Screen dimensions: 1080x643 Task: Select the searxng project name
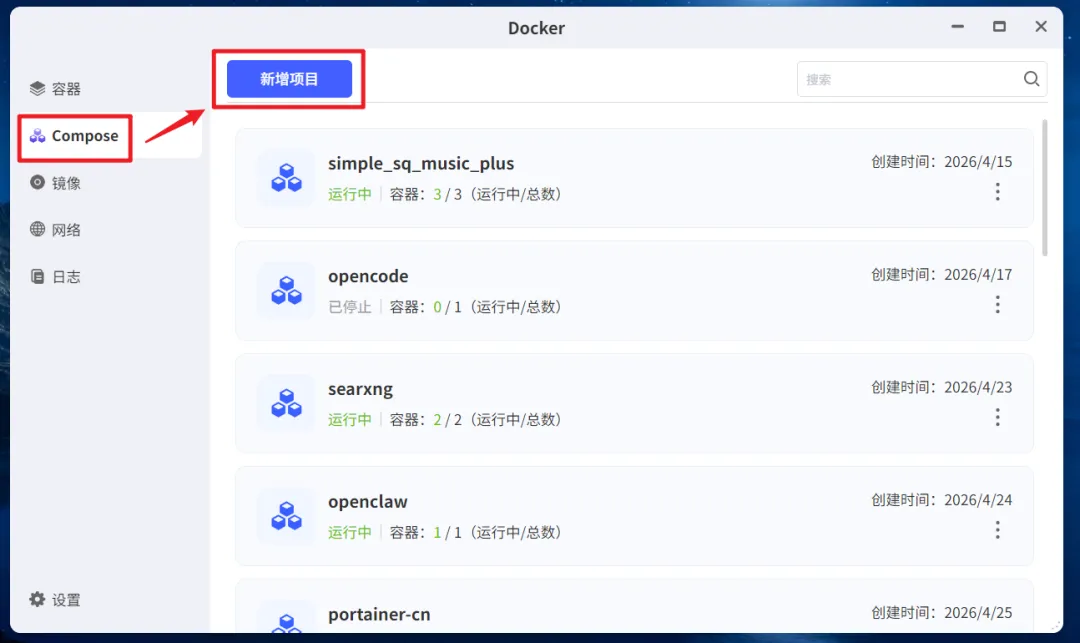[360, 390]
